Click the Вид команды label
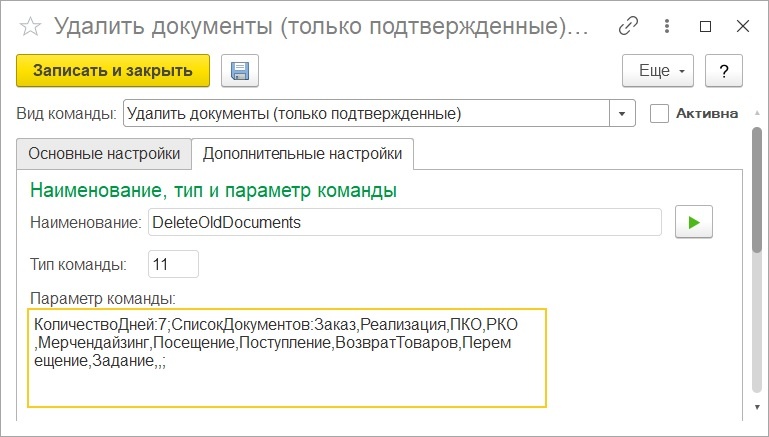The width and height of the screenshot is (769, 437). pos(66,113)
